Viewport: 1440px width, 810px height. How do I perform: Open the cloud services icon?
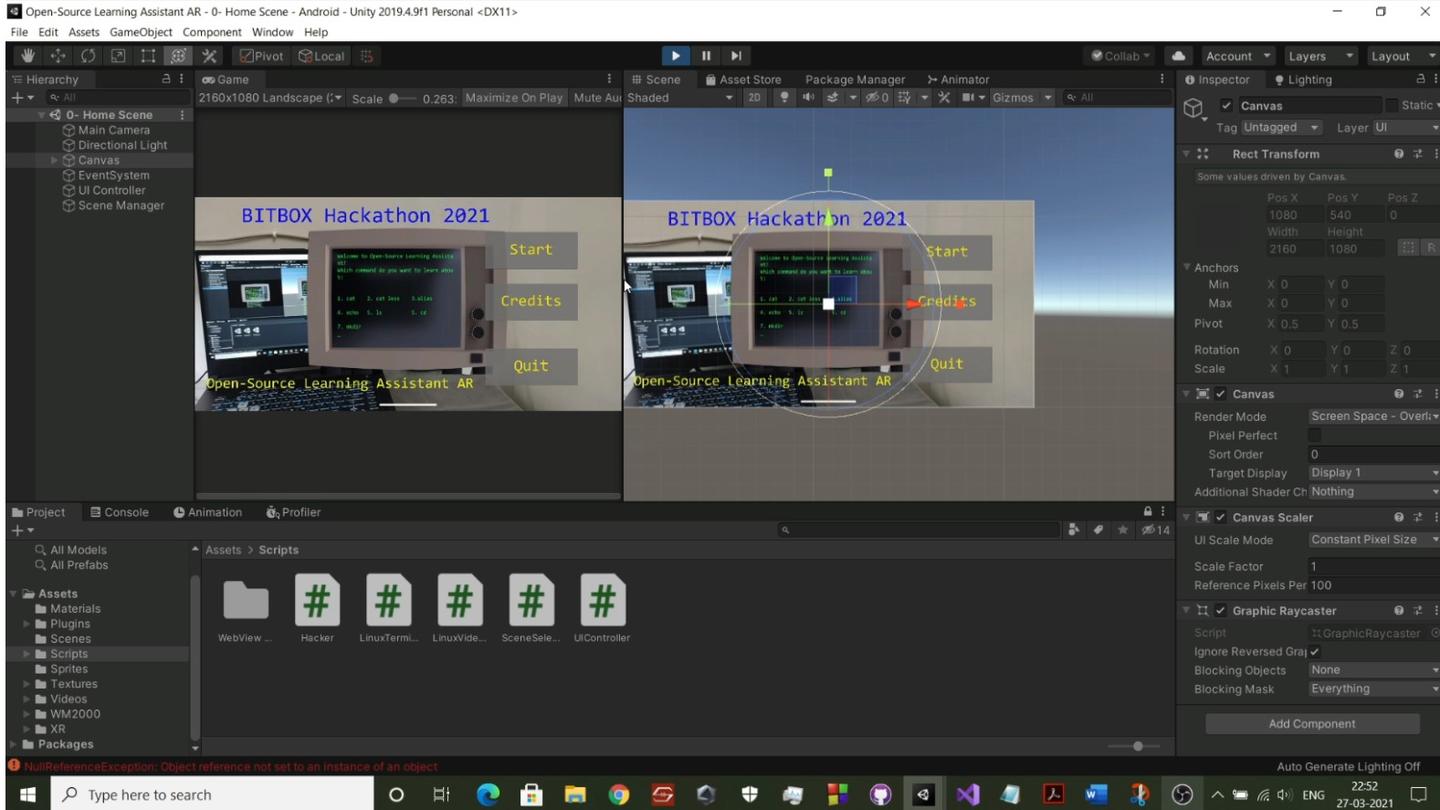(1178, 56)
